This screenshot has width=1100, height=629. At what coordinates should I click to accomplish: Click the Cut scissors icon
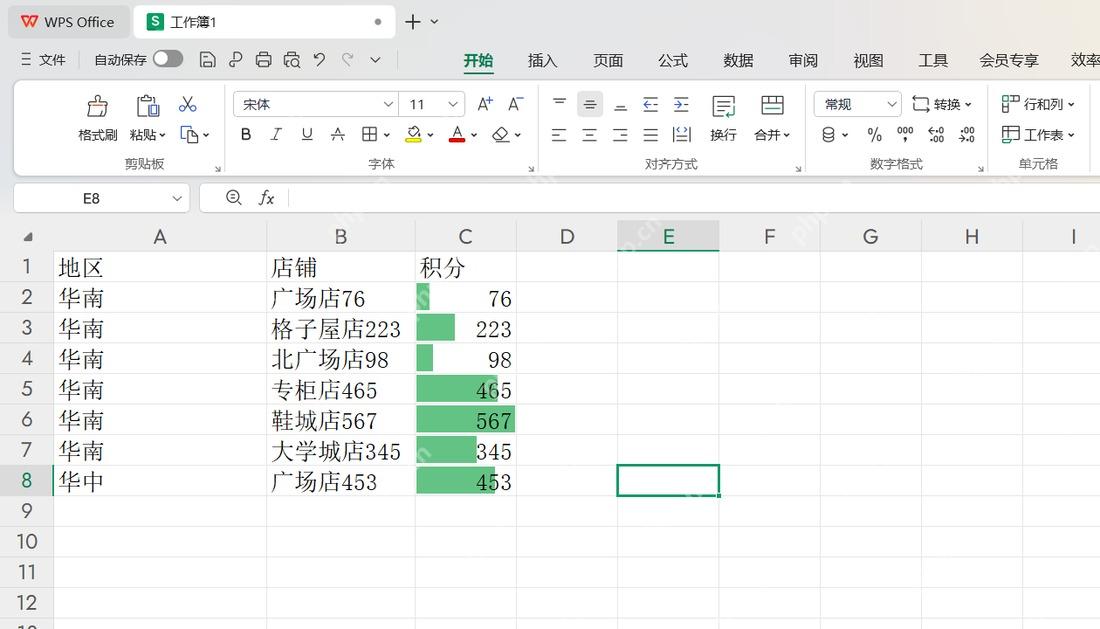pyautogui.click(x=187, y=104)
